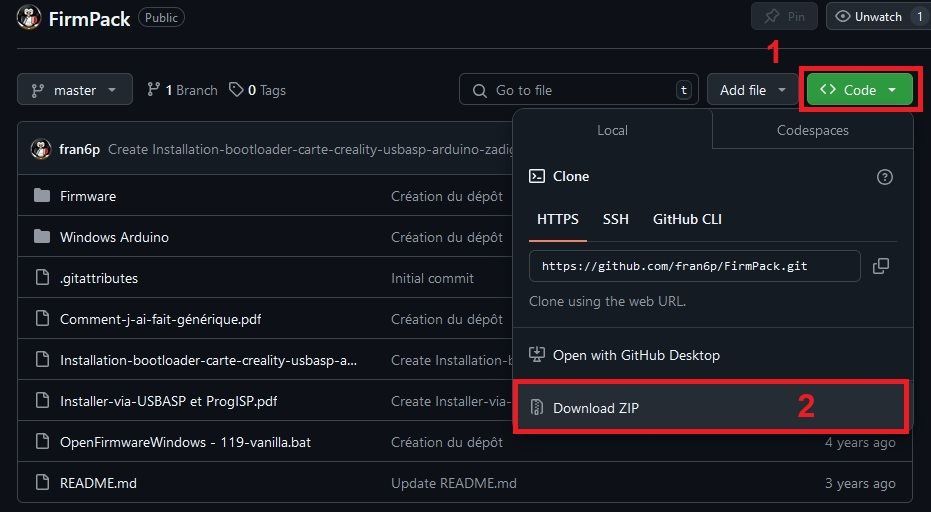Click the README.md file icon

pyautogui.click(x=42, y=482)
